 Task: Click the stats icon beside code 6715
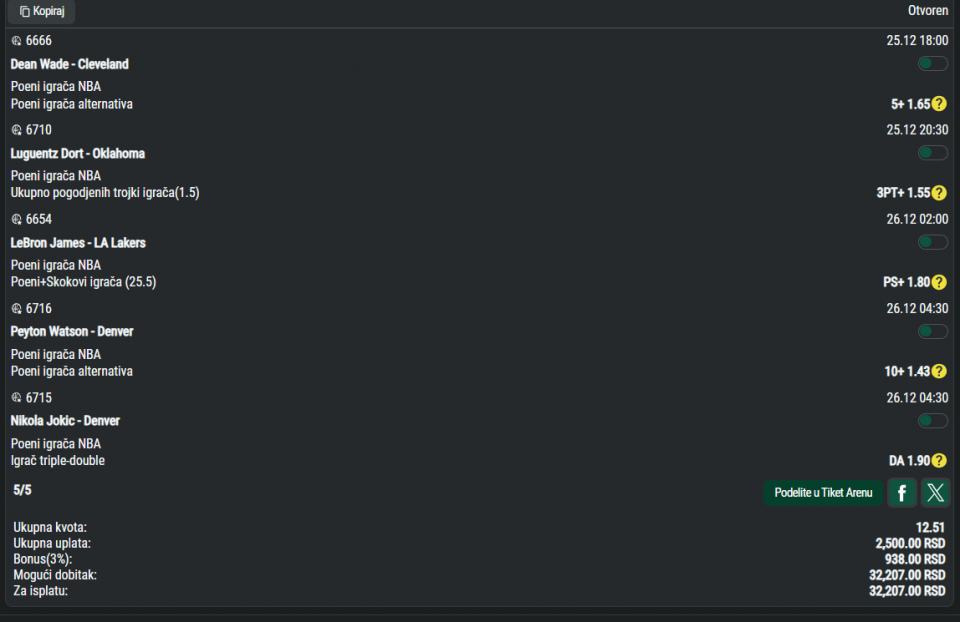tap(16, 398)
